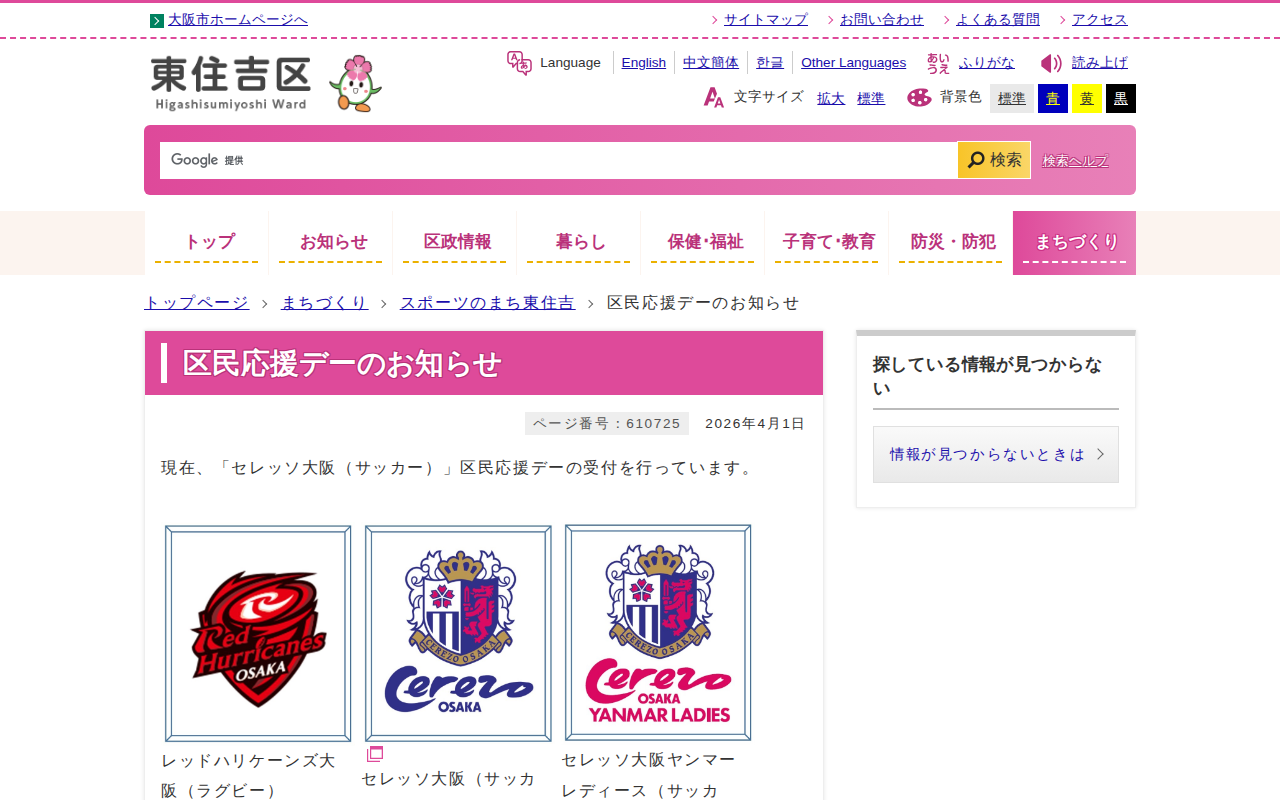The height and width of the screenshot is (800, 1280).
Task: Open the 保健・福祉 navigation tab
Action: [x=703, y=243]
